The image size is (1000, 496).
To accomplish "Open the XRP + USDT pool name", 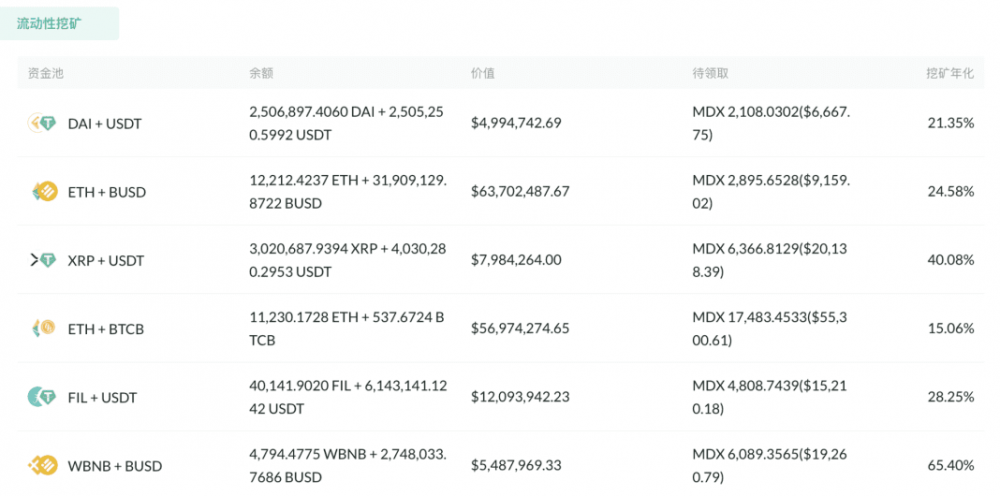I will click(x=106, y=261).
